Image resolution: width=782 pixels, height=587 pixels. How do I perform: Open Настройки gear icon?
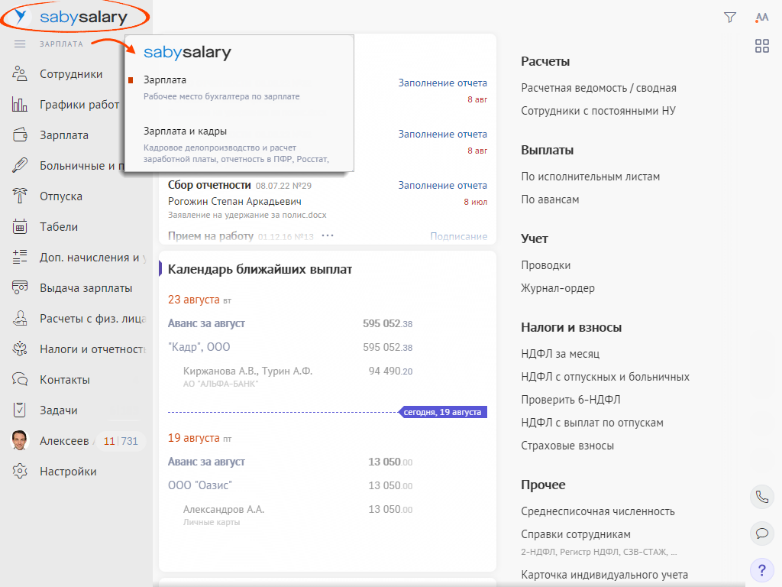click(20, 471)
